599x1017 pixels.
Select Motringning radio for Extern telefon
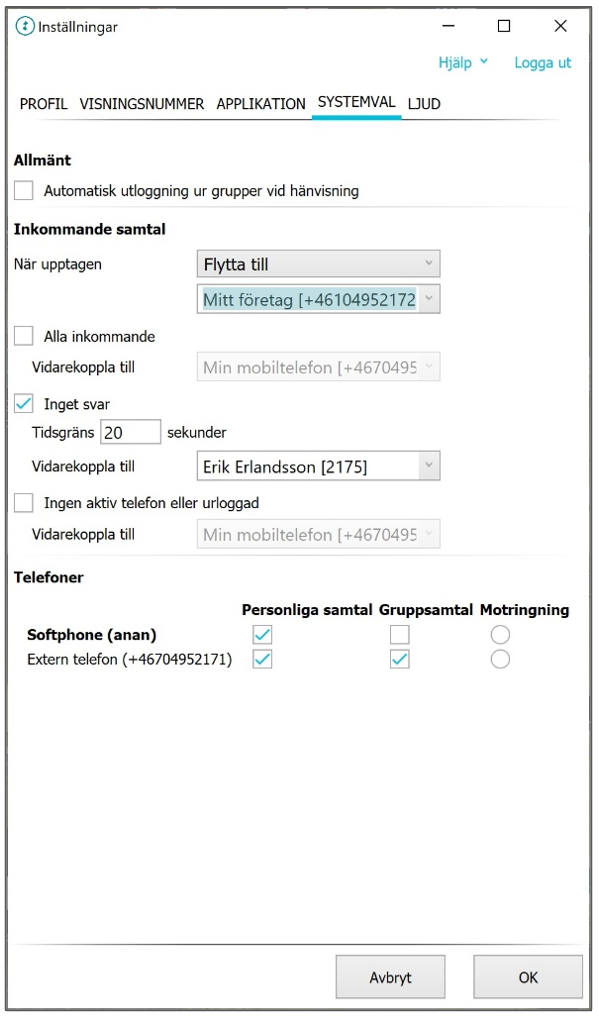(500, 660)
